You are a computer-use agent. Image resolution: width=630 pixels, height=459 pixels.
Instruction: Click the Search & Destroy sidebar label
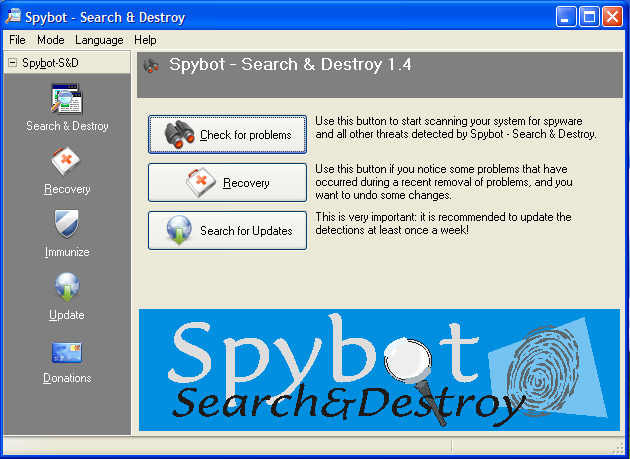(67, 126)
